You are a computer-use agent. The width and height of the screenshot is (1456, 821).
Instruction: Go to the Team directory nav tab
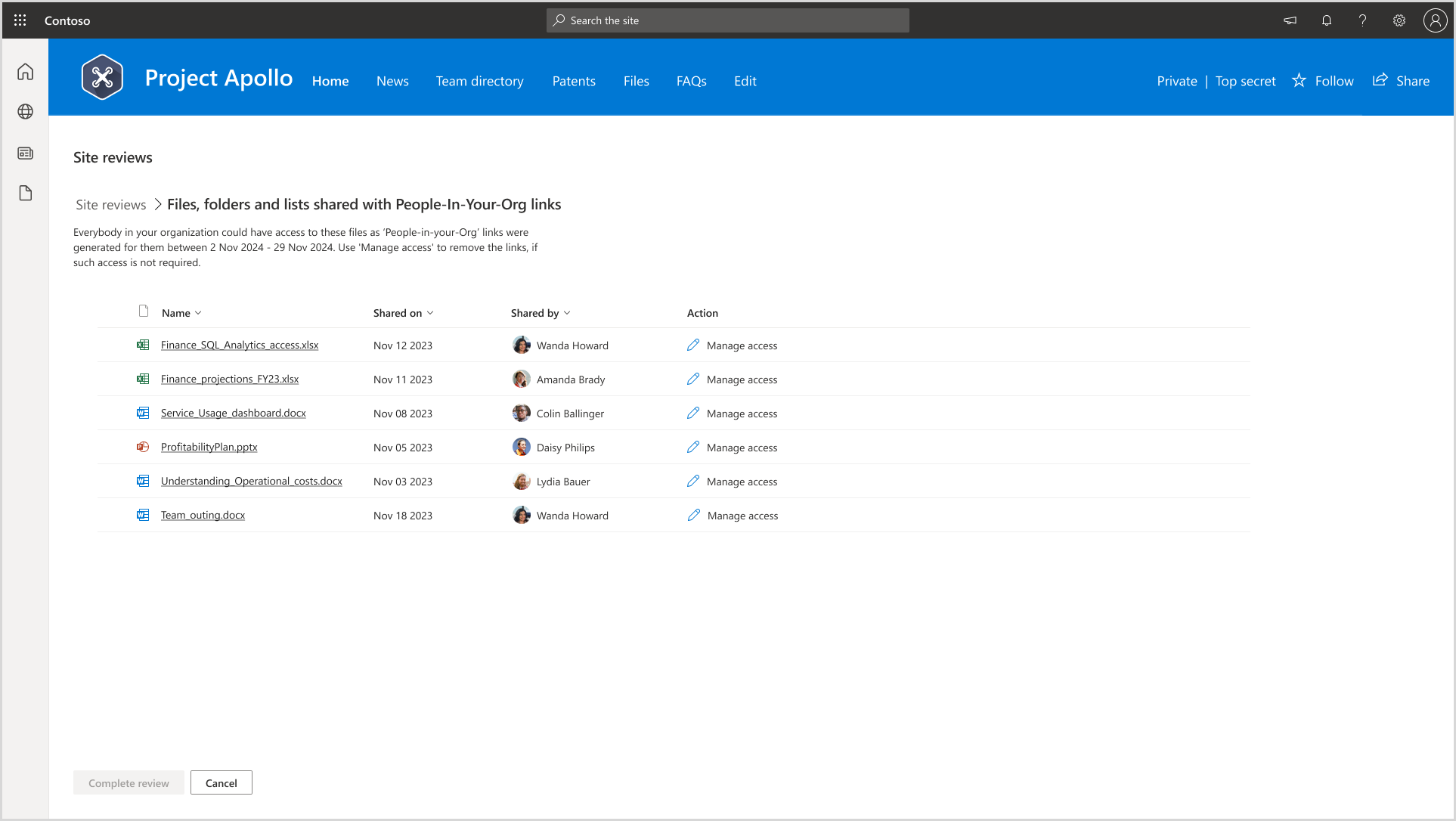pos(479,81)
